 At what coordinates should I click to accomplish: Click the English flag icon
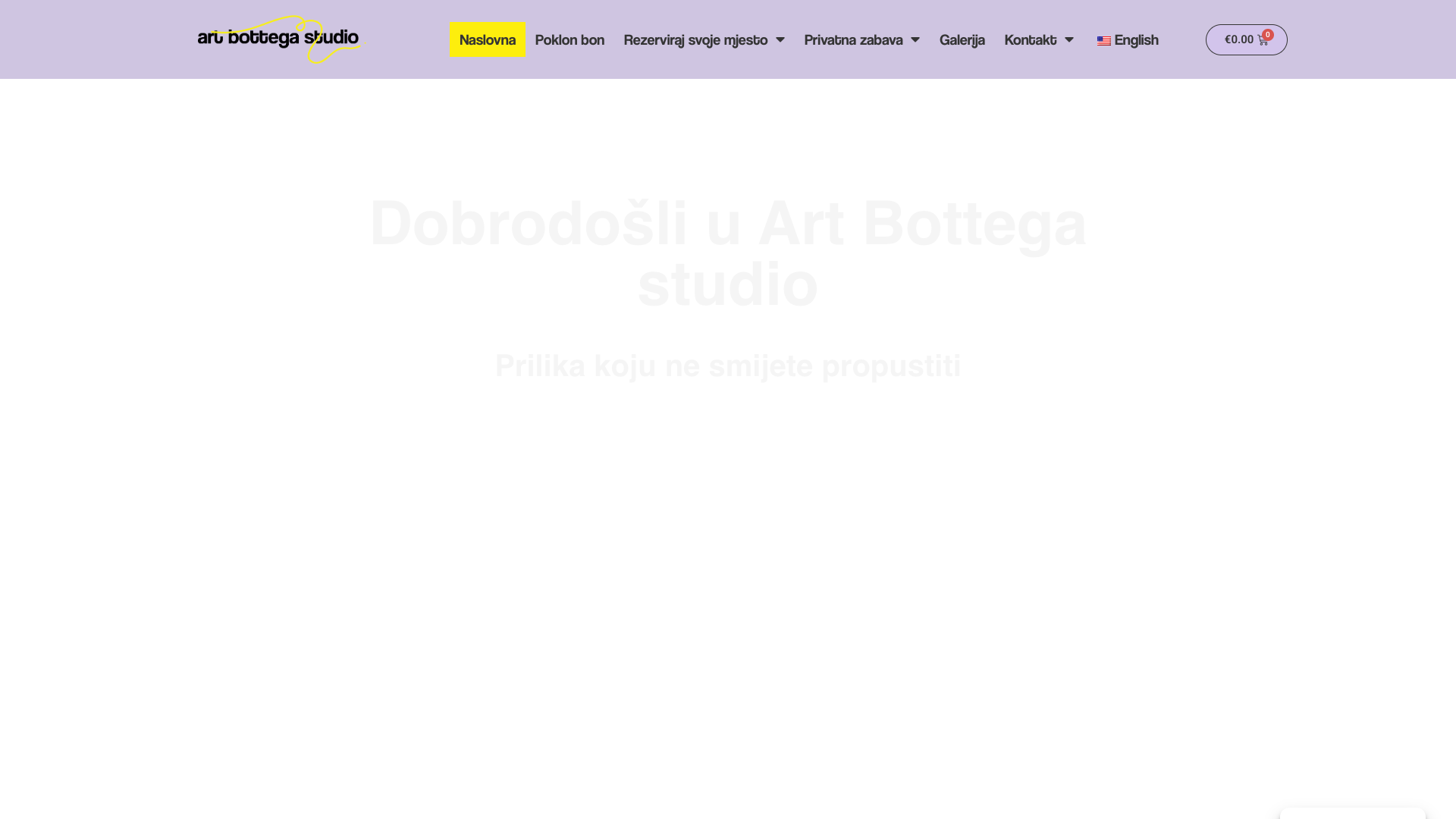[x=1104, y=41]
